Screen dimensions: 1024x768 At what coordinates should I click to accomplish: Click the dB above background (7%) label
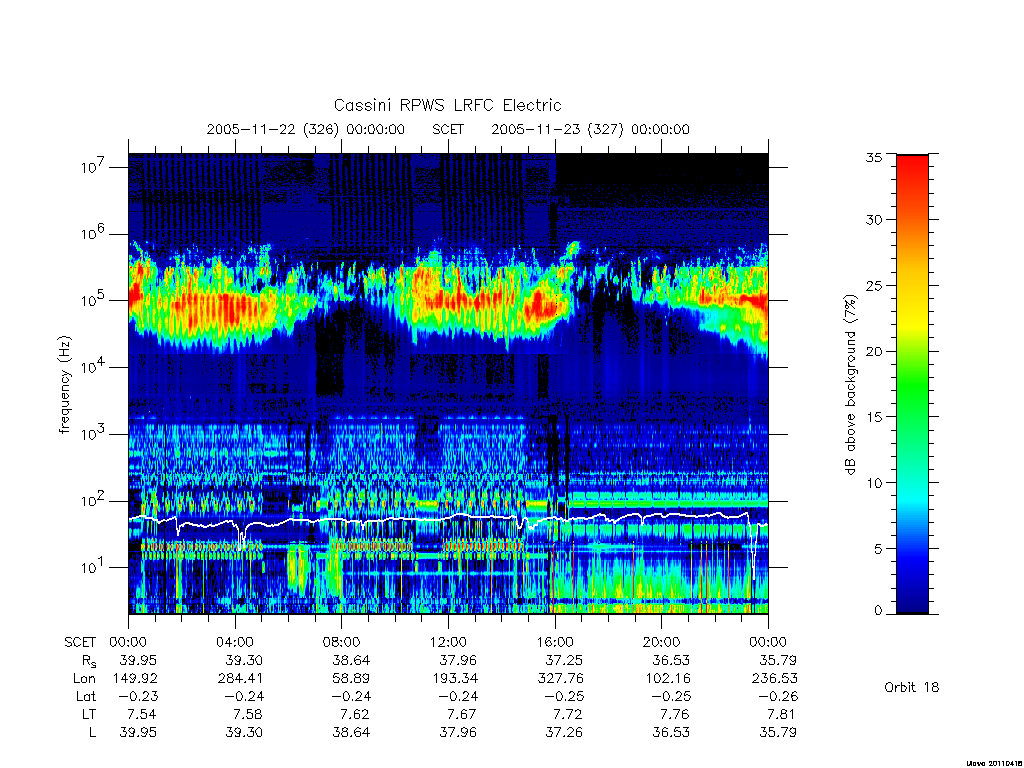click(x=850, y=385)
